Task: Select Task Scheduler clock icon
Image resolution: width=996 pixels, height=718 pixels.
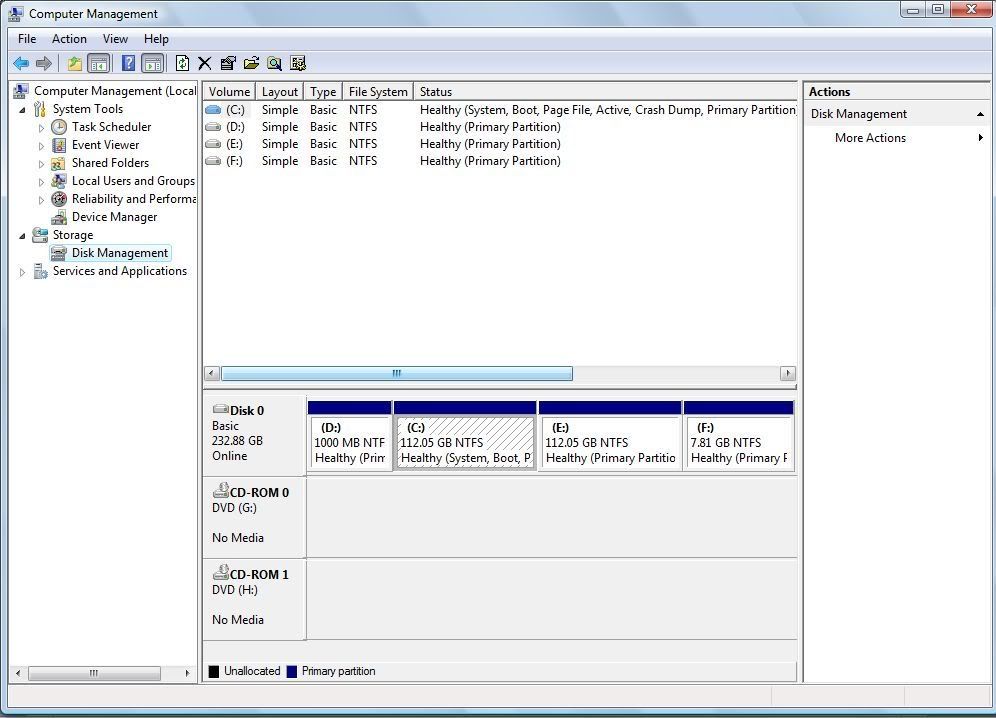Action: (59, 127)
